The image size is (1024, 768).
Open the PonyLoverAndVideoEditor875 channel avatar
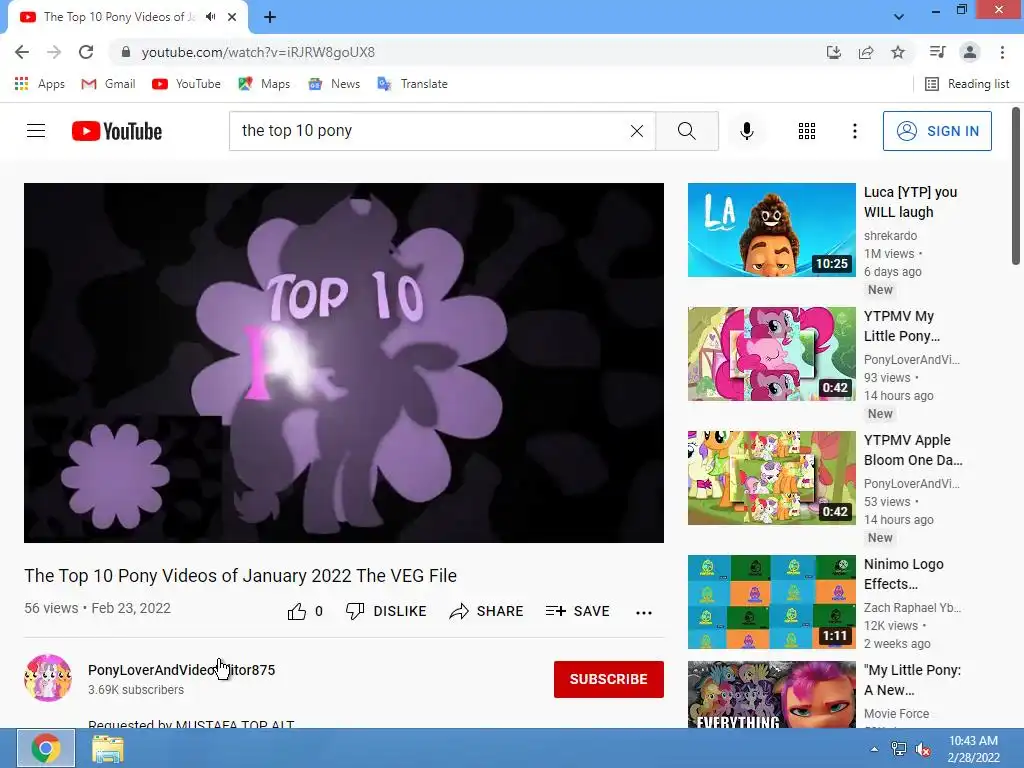point(48,678)
